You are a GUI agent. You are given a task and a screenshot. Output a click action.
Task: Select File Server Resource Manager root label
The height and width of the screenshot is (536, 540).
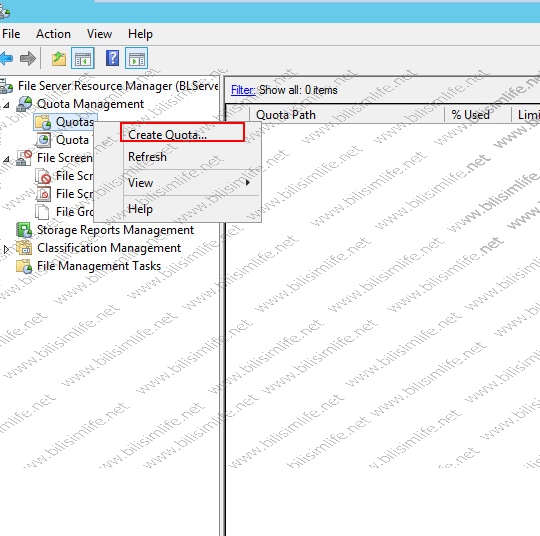(118, 86)
